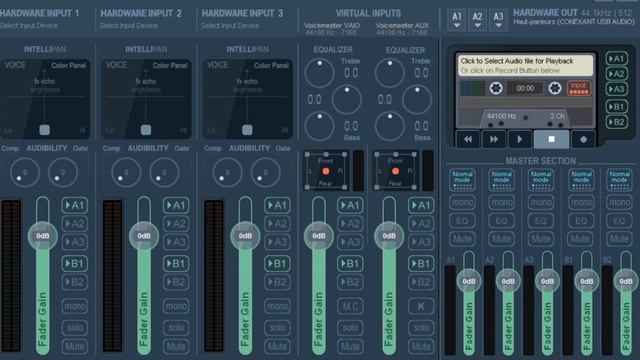Viewport: 640px width, 360px height.
Task: Enable recorder output to A1 bus
Action: (616, 58)
